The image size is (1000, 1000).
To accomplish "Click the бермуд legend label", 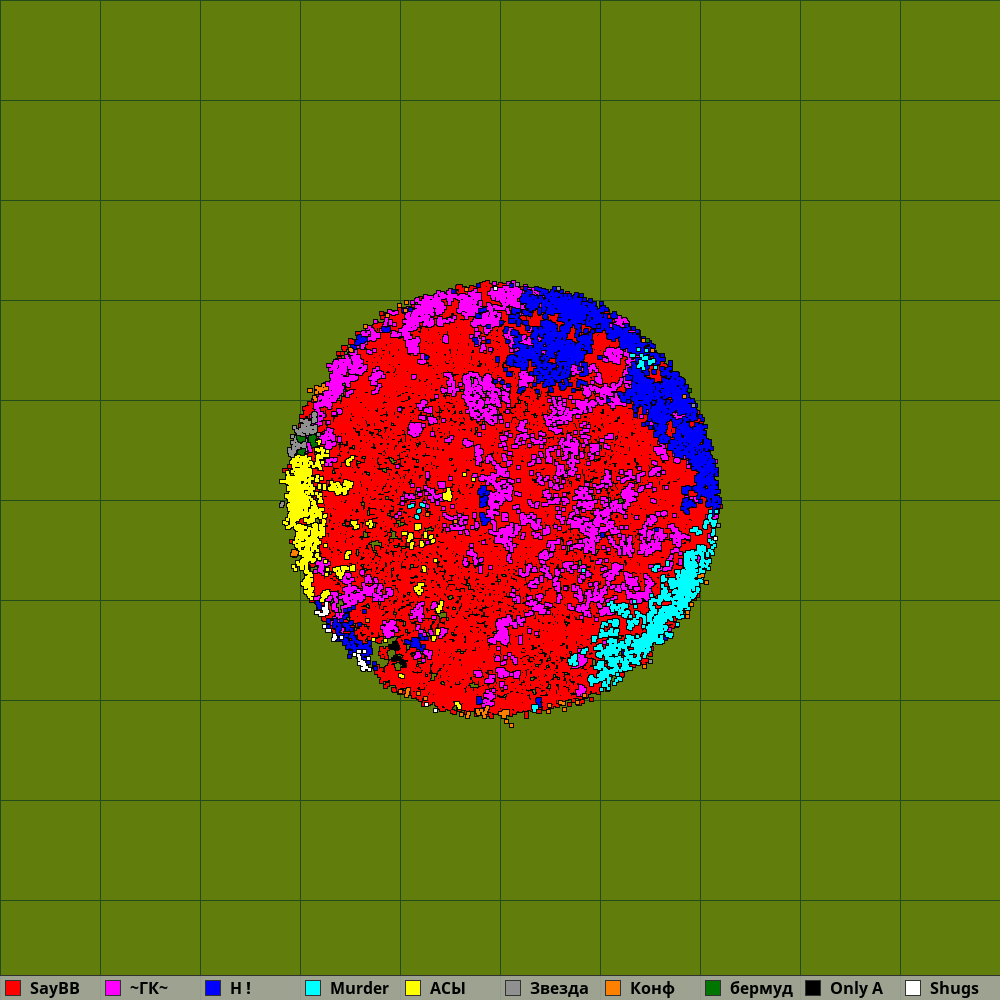I will pyautogui.click(x=761, y=988).
